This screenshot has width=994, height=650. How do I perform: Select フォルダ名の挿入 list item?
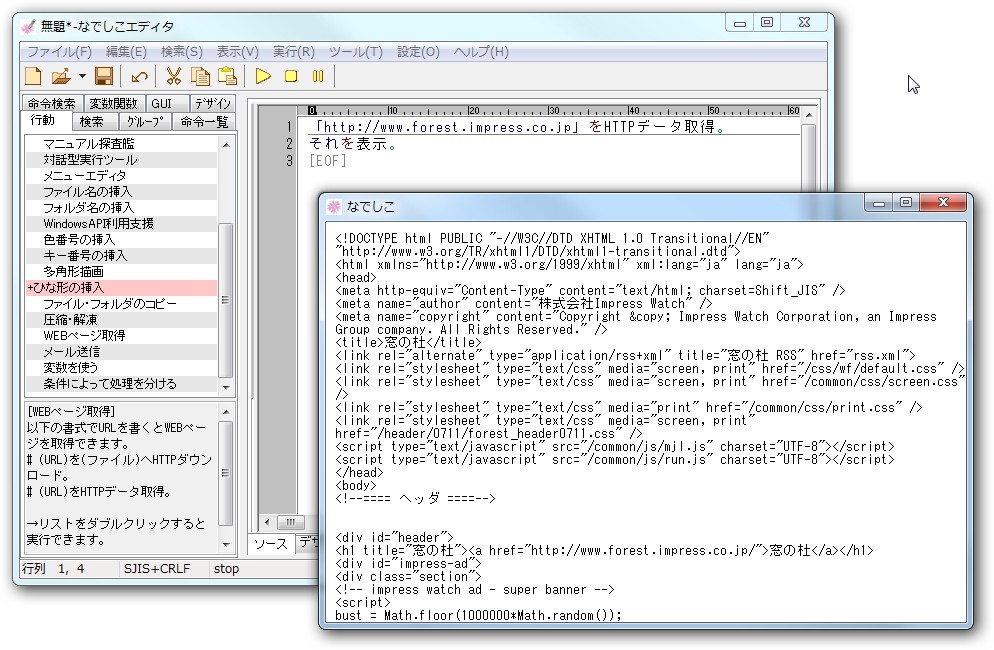(x=121, y=207)
